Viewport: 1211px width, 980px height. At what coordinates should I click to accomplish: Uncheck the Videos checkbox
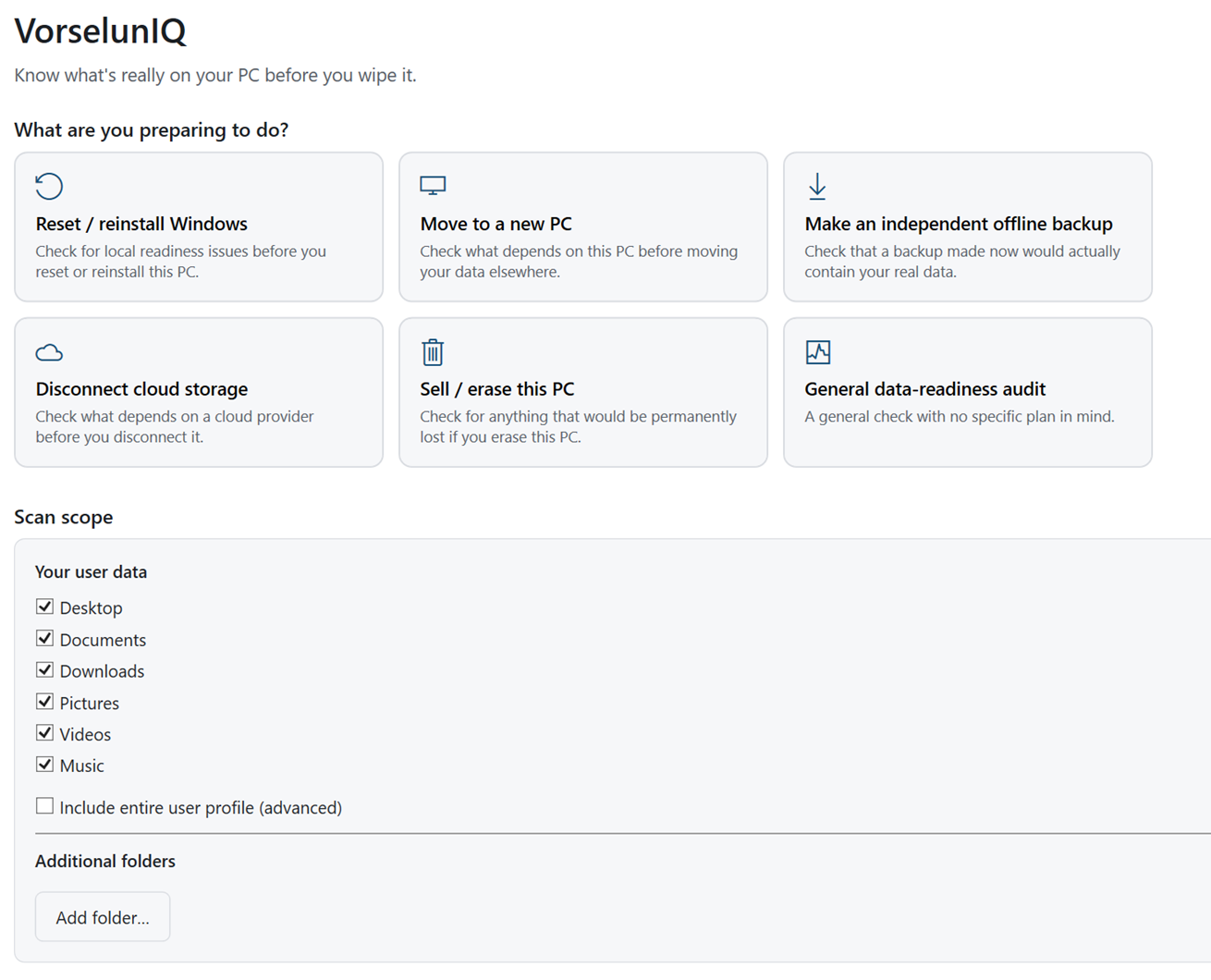44,733
